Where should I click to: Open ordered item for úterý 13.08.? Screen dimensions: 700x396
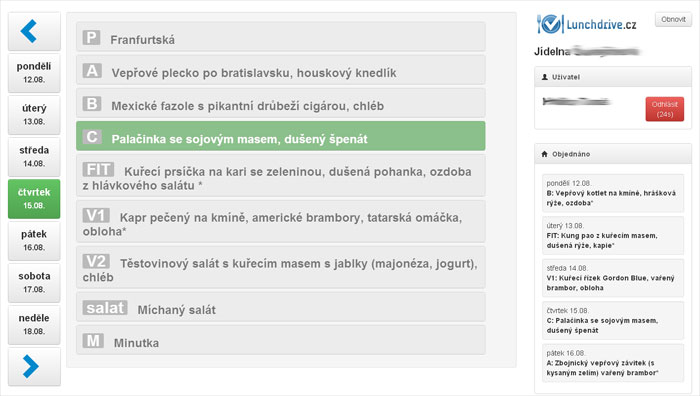click(612, 236)
